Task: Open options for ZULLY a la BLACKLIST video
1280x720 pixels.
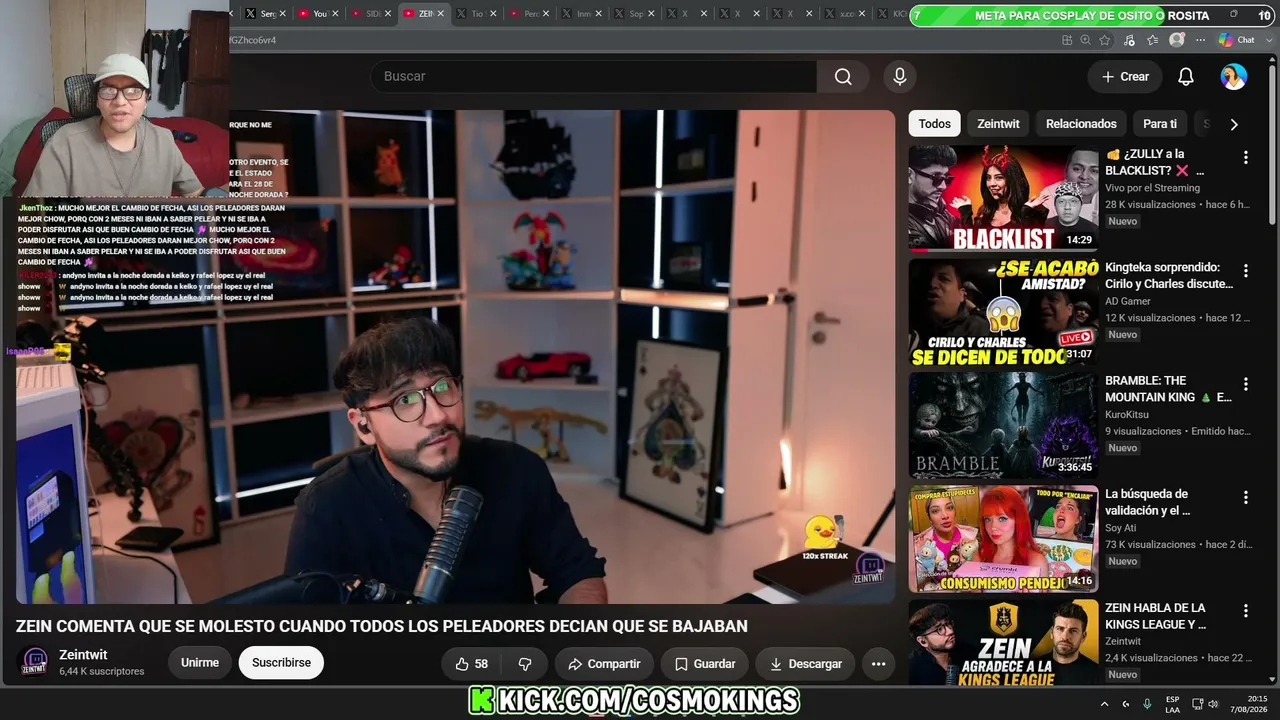Action: coord(1246,157)
